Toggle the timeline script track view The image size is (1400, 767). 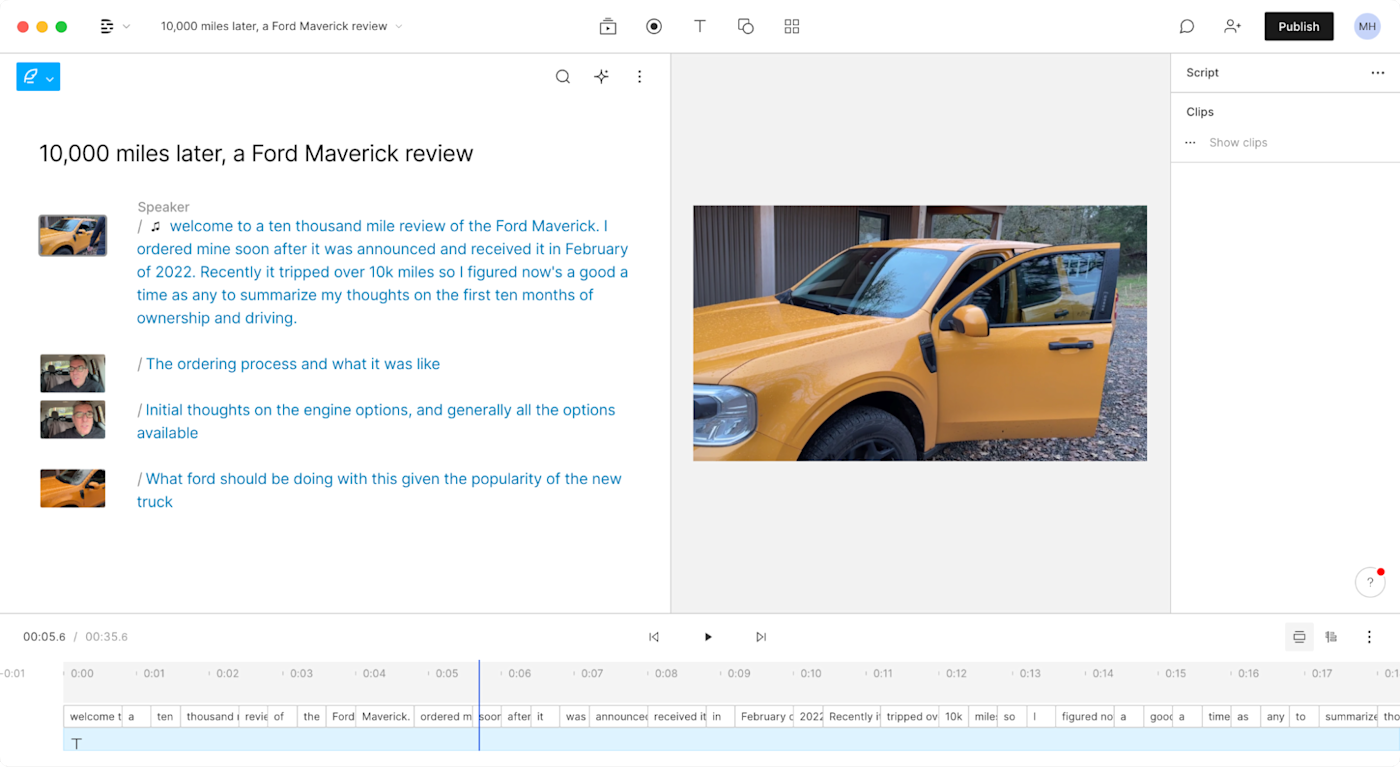click(x=1299, y=637)
